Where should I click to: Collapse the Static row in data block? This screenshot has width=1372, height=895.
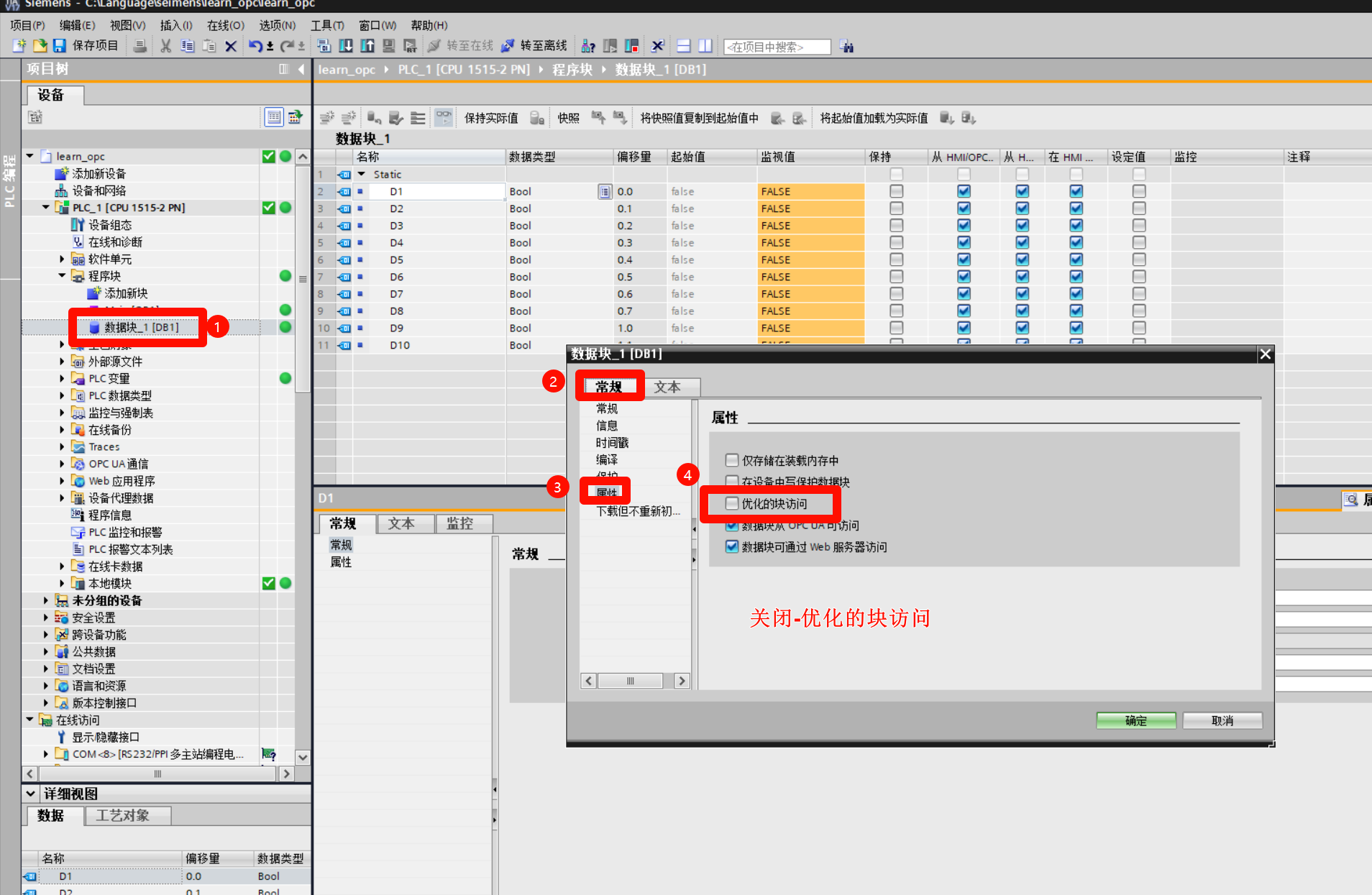point(362,174)
